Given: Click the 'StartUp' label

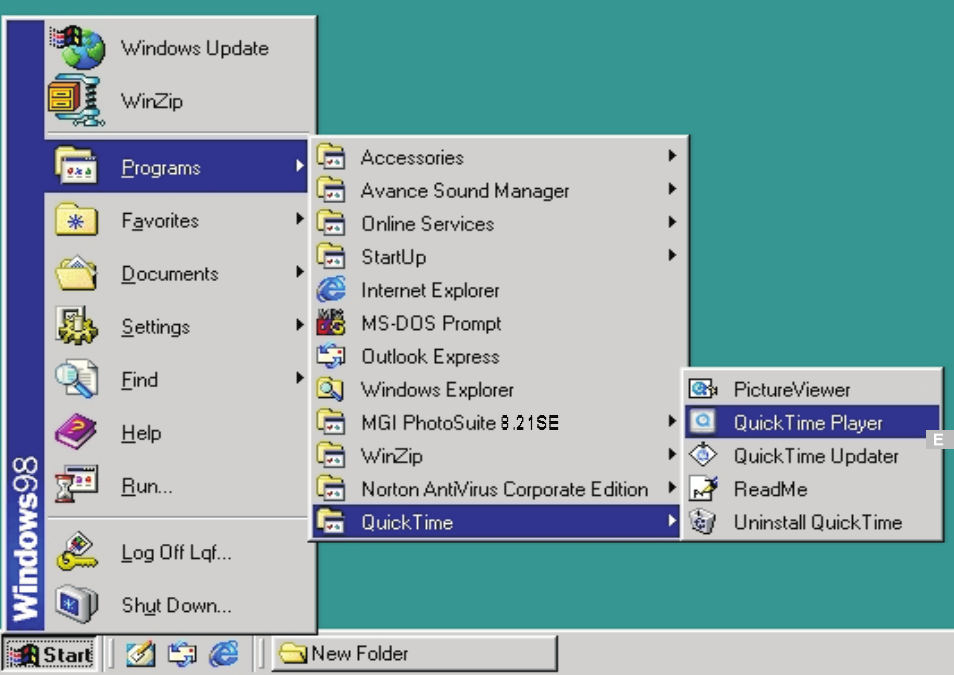Looking at the screenshot, I should pos(394,257).
